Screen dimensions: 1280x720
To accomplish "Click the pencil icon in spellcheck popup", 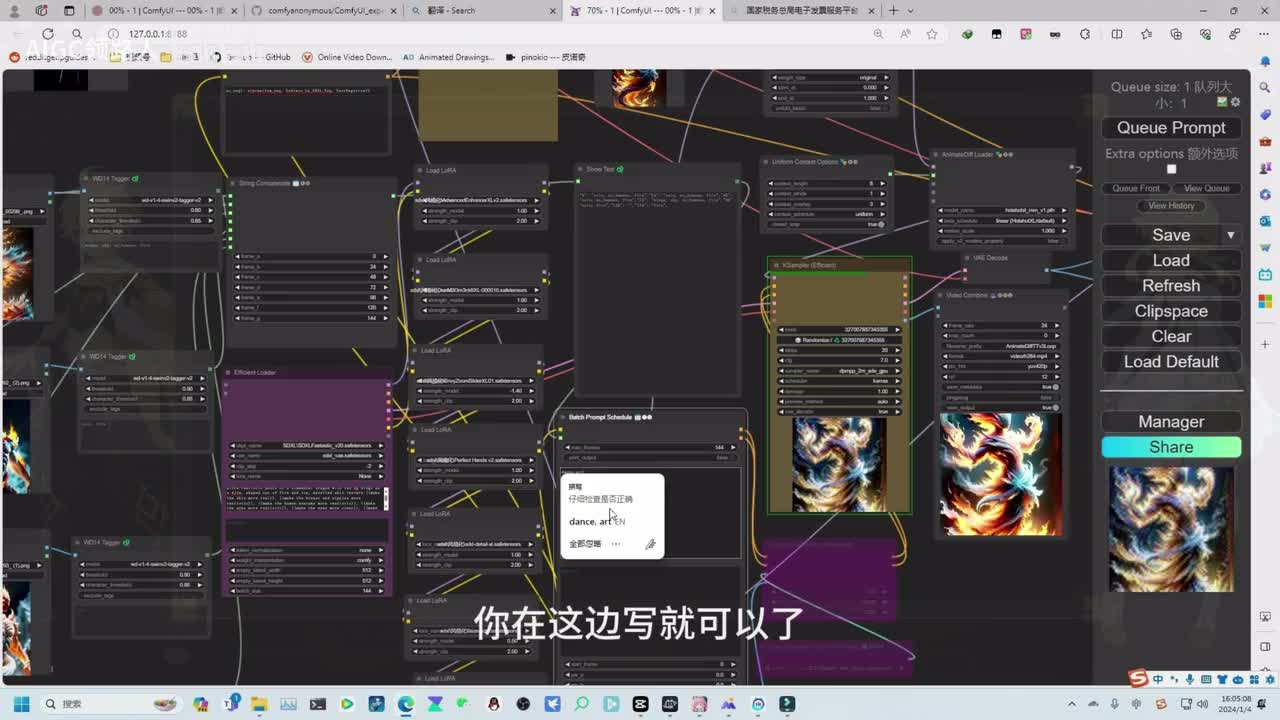I will click(x=650, y=544).
